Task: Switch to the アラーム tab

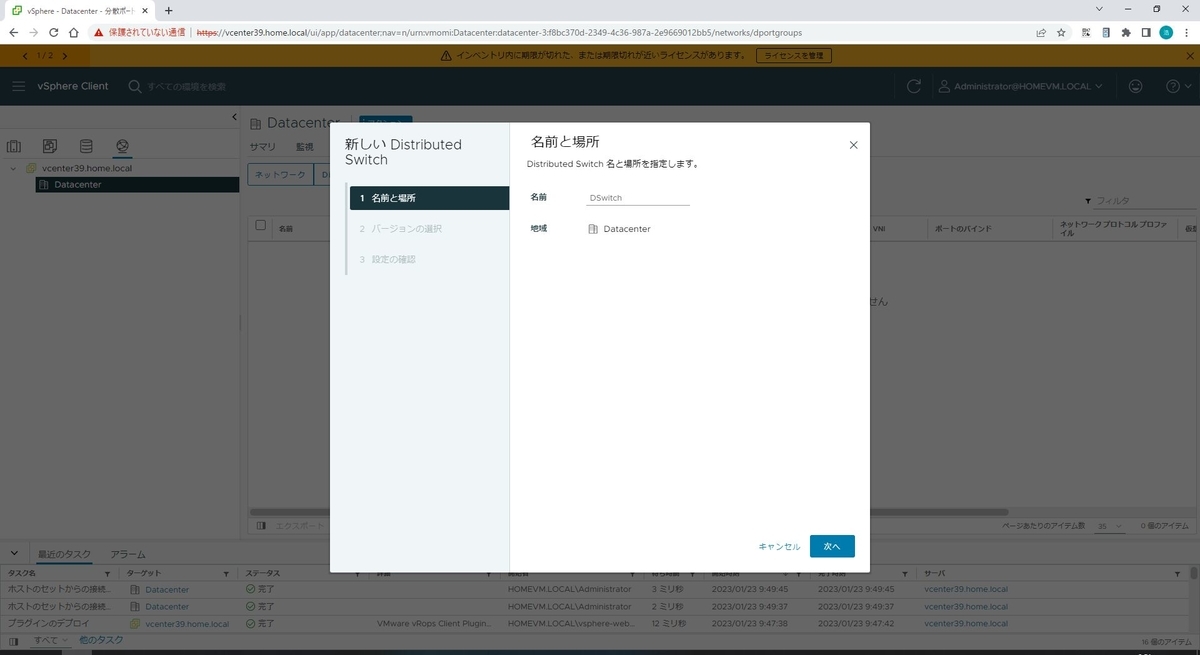Action: click(x=128, y=554)
